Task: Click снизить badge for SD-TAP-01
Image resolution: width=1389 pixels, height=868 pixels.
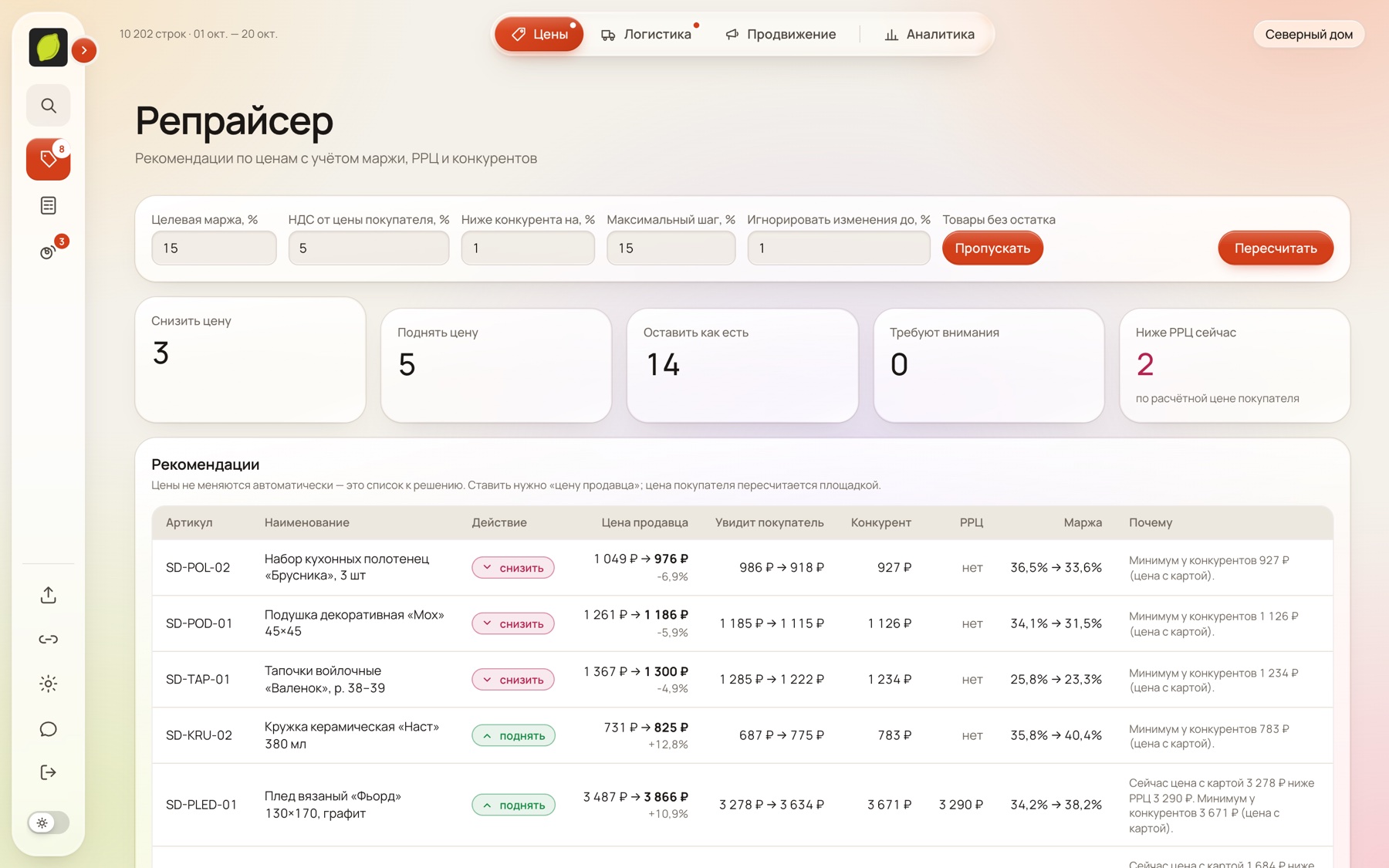Action: [x=513, y=680]
